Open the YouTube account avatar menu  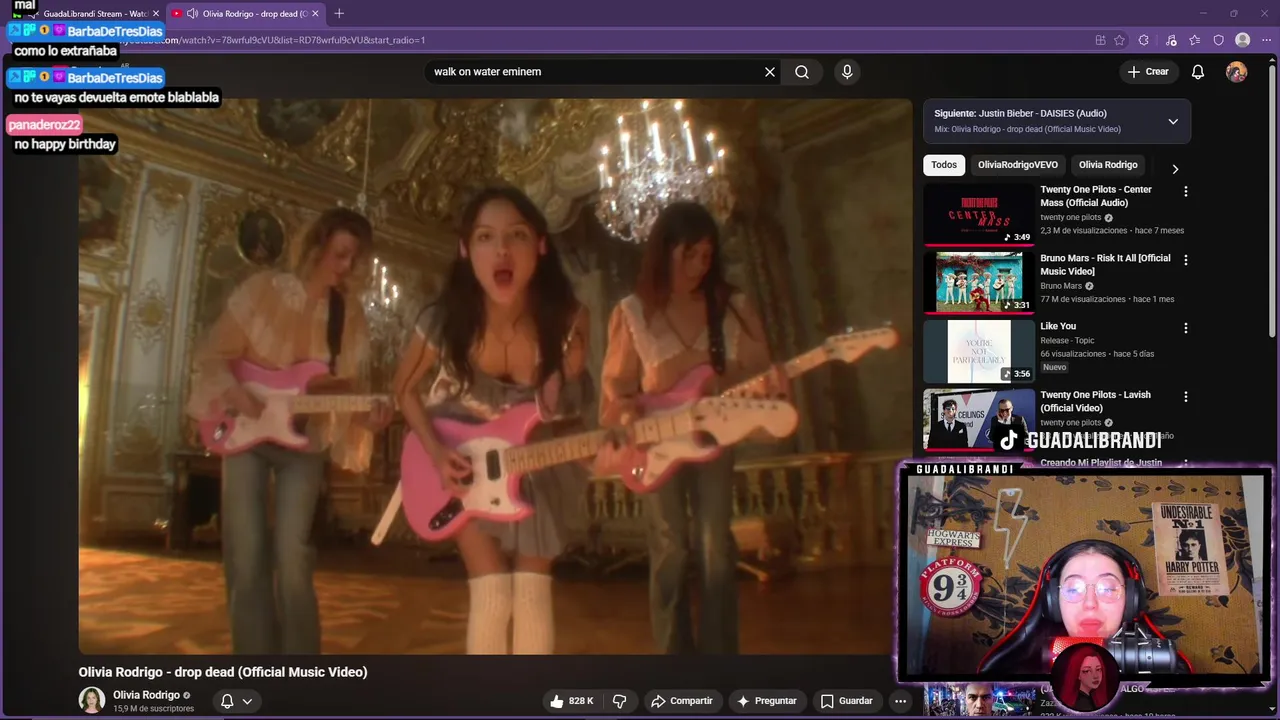tap(1237, 72)
